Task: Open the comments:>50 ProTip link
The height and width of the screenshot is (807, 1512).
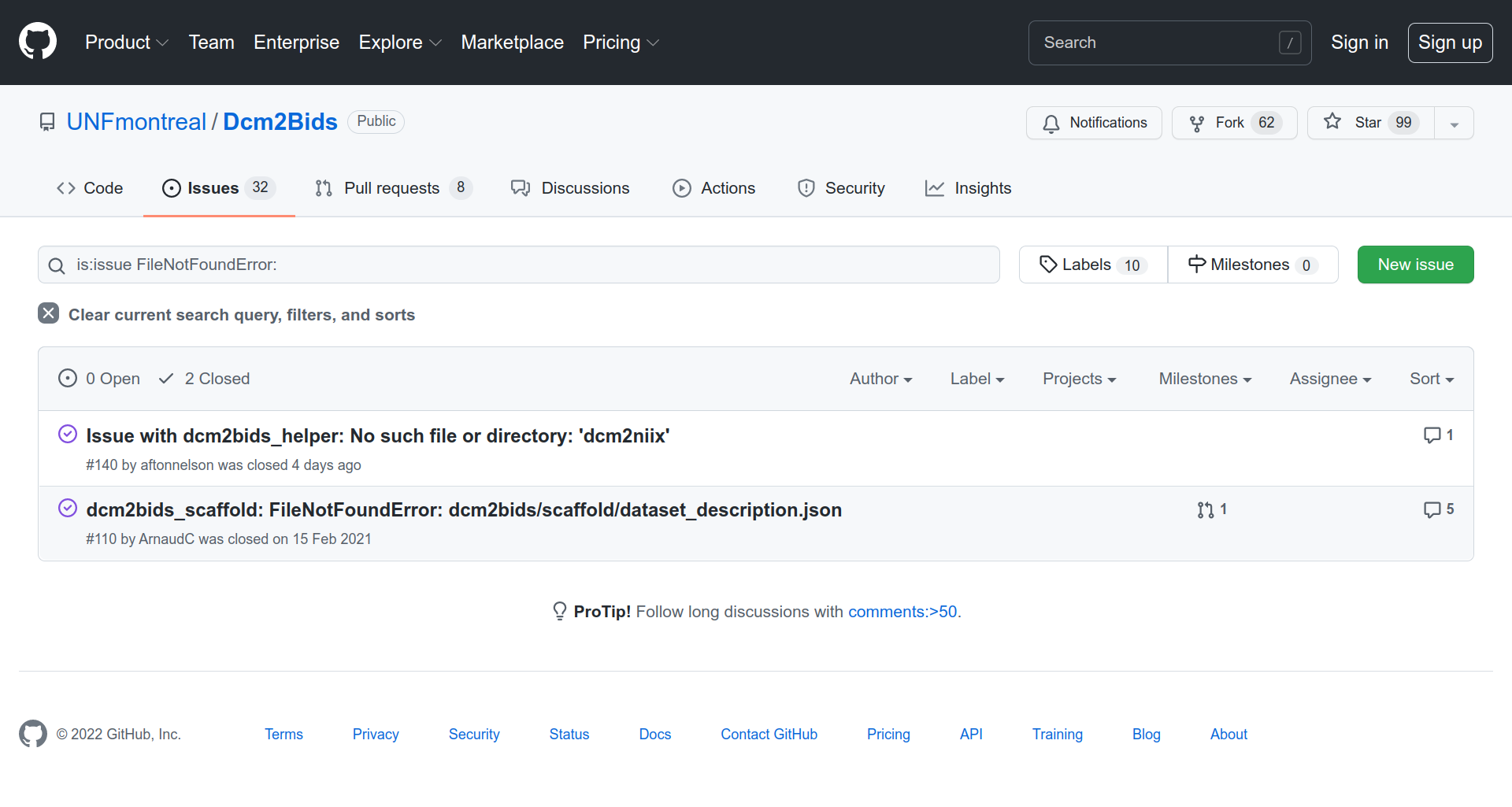Action: click(902, 612)
